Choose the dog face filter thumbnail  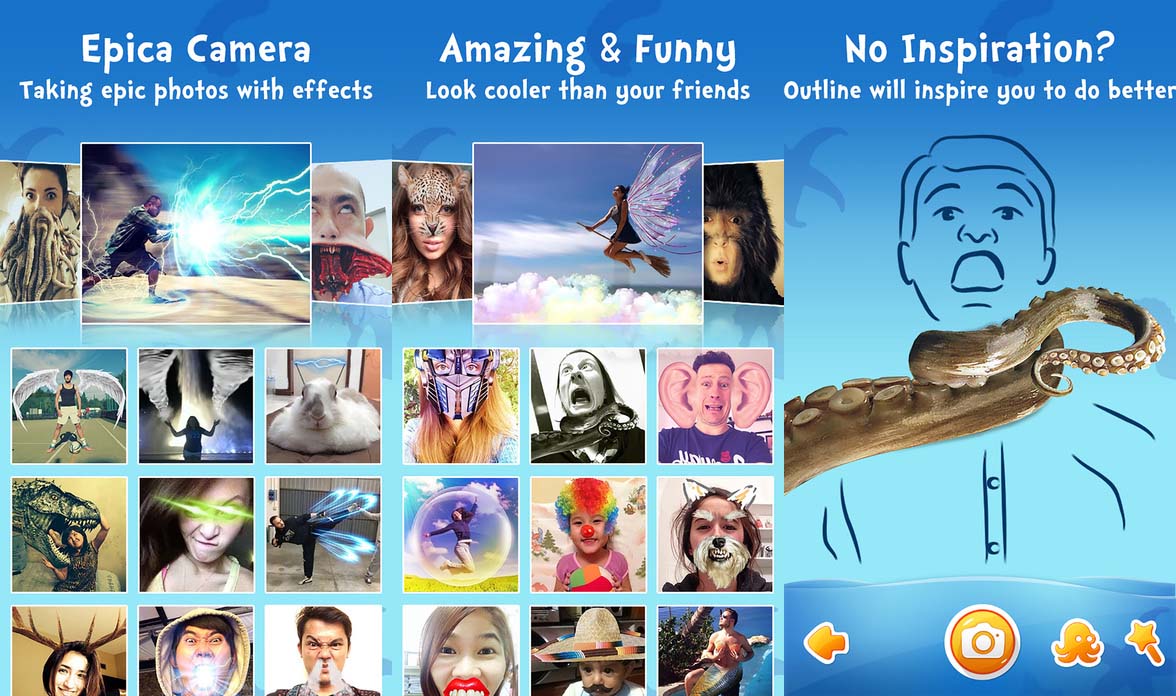[x=715, y=534]
